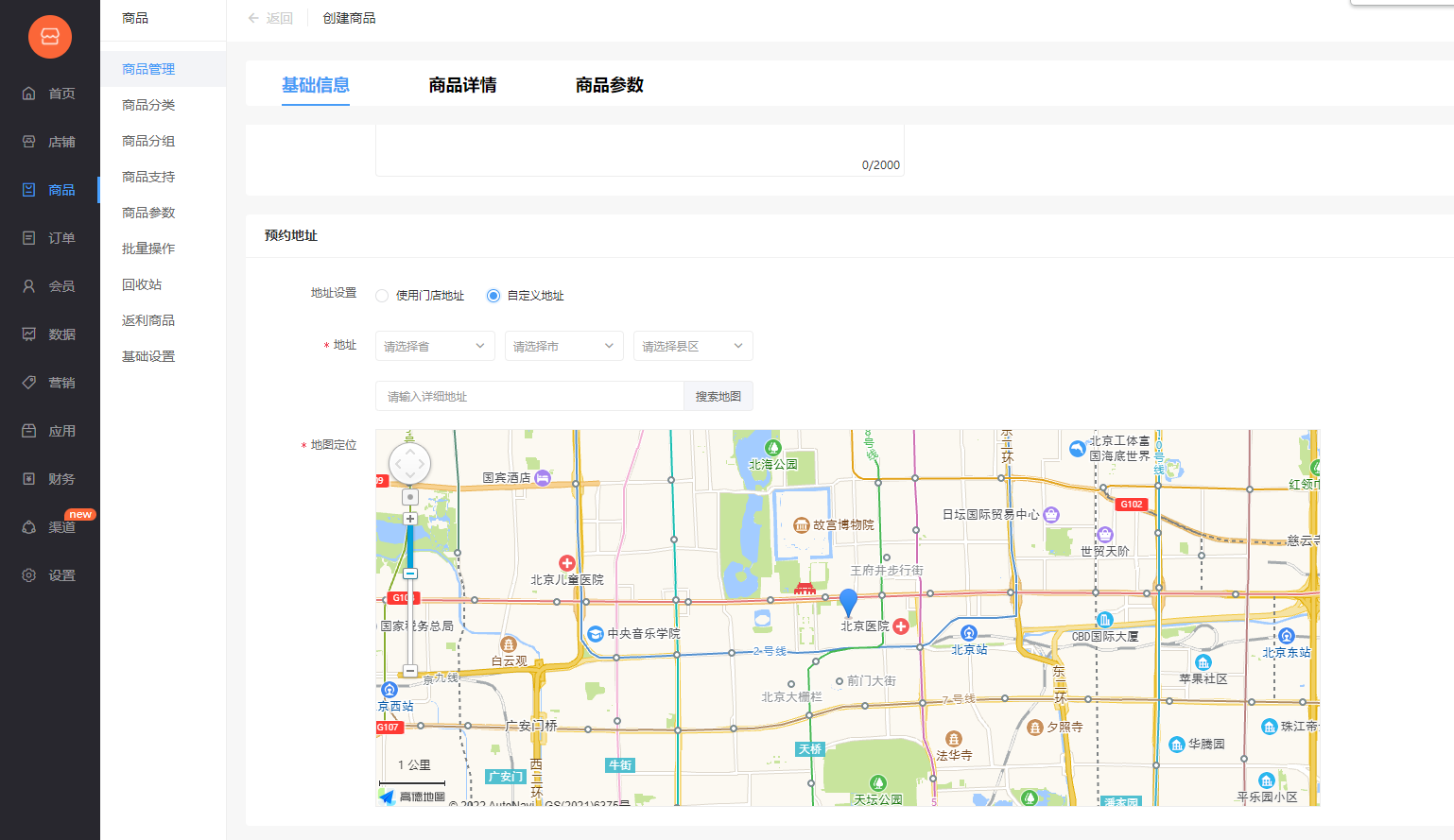Viewport: 1454px width, 840px height.
Task: Click map zoom level marker at top
Action: tap(410, 497)
